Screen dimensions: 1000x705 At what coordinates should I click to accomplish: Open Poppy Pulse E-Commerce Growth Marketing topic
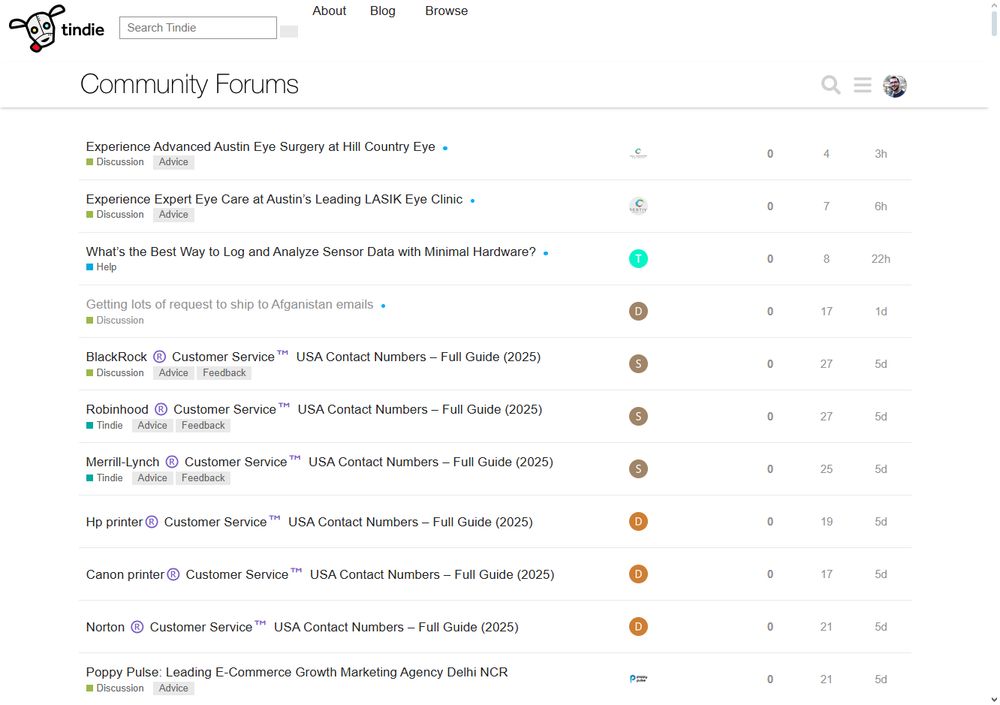[297, 672]
